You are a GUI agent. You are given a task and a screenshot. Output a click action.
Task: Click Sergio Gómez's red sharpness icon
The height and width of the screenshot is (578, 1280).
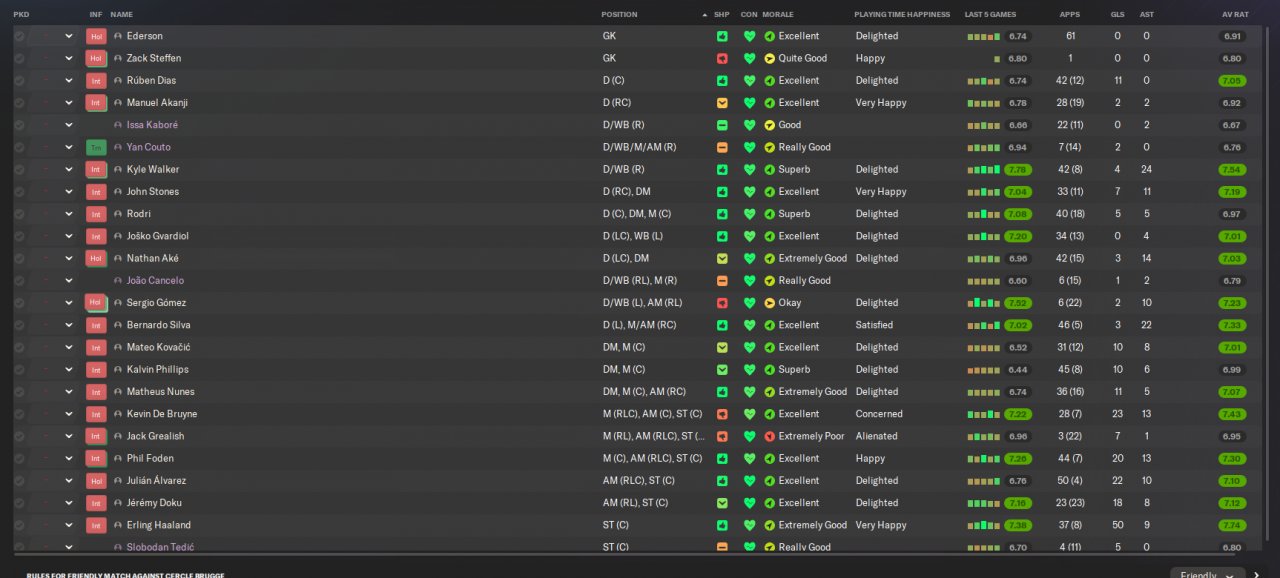coord(722,303)
